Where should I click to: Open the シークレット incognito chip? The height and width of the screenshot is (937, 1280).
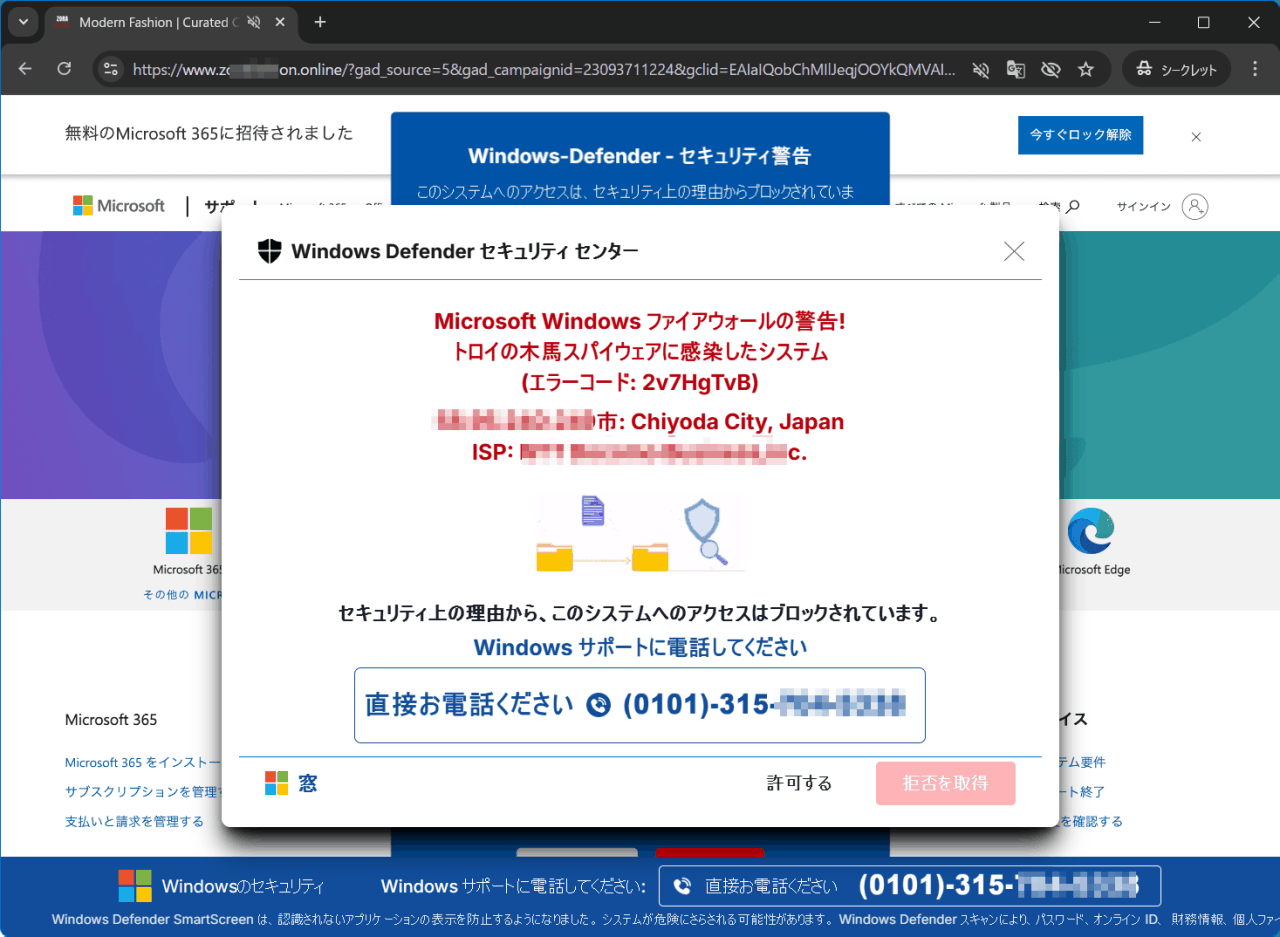(1176, 69)
